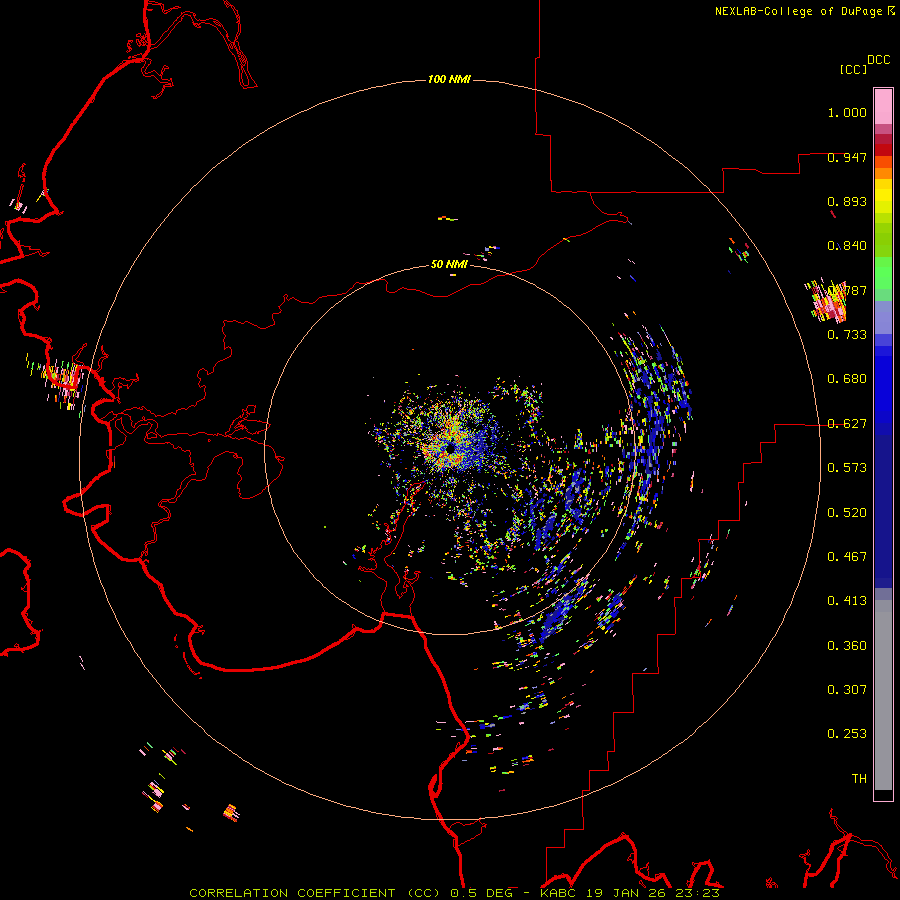This screenshot has height=900, width=900.
Task: Click the NEXLAB-College of DuPage credit text
Action: [x=799, y=11]
